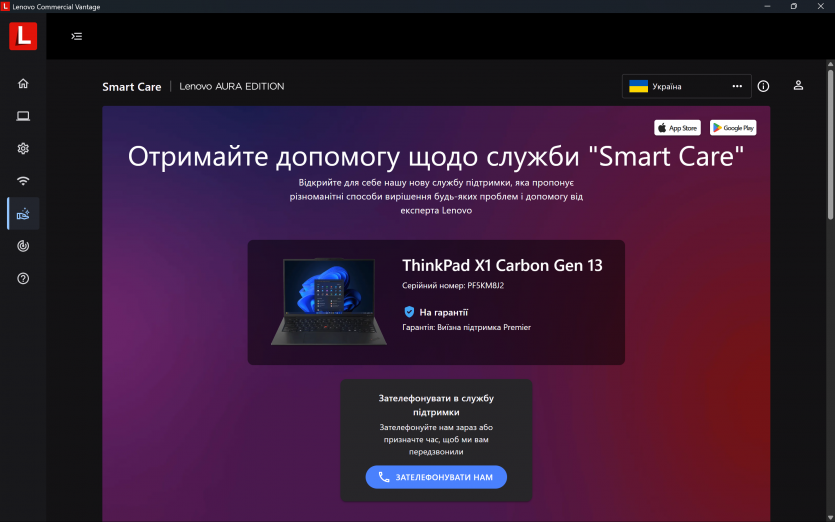The width and height of the screenshot is (835, 522).
Task: Open the Україна country dropdown
Action: pos(686,86)
